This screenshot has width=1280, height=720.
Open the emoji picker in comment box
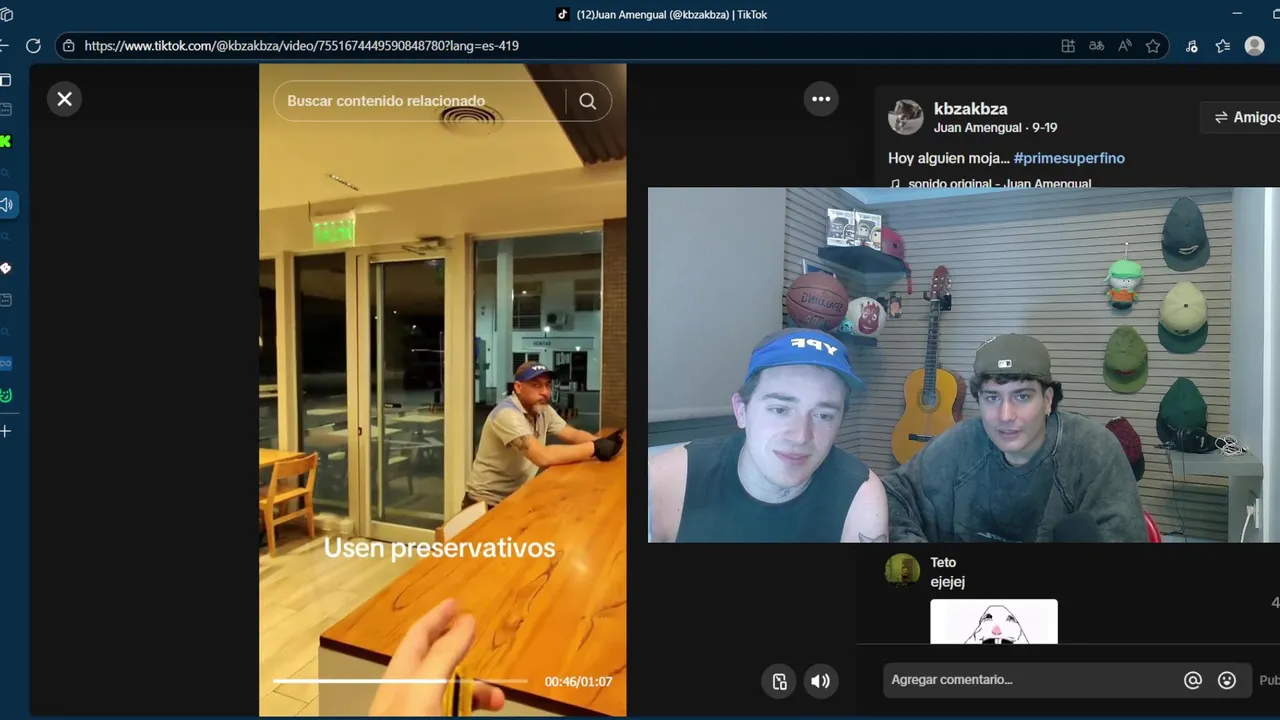(1227, 681)
